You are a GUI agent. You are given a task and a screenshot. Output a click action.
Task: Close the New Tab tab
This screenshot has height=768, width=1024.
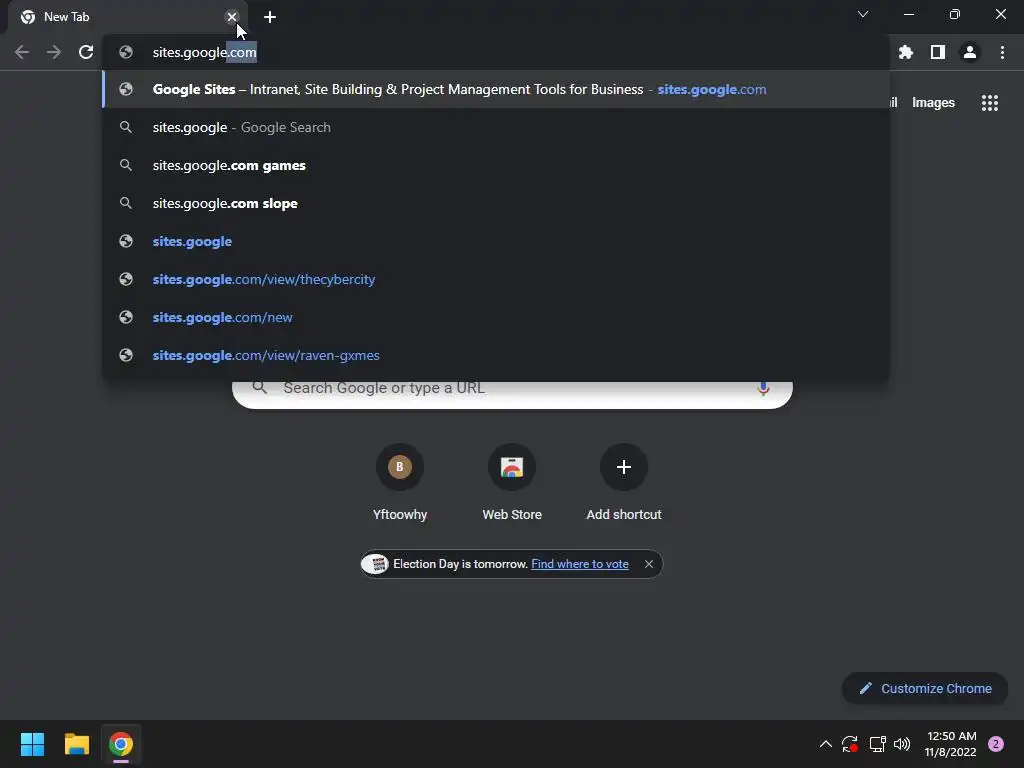(232, 17)
